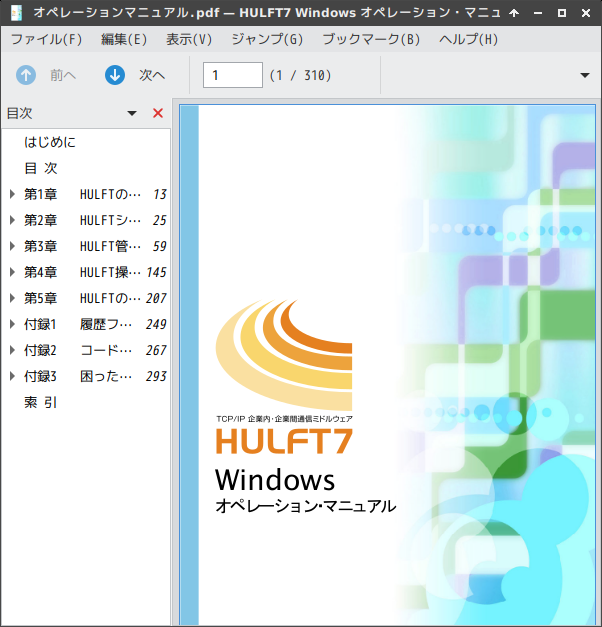Expand the 第1章 tree node
This screenshot has height=627, width=602.
click(x=12, y=194)
